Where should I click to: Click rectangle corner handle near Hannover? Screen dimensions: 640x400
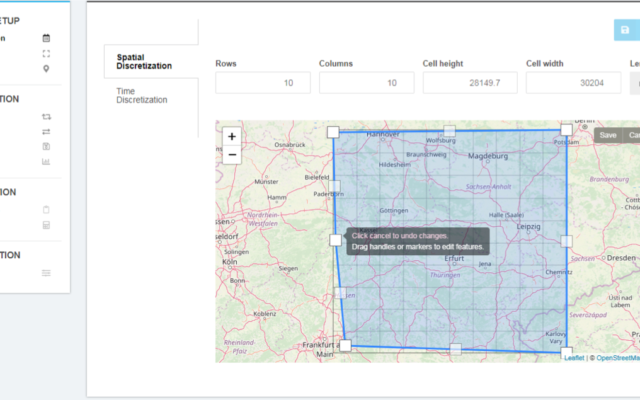pyautogui.click(x=333, y=132)
